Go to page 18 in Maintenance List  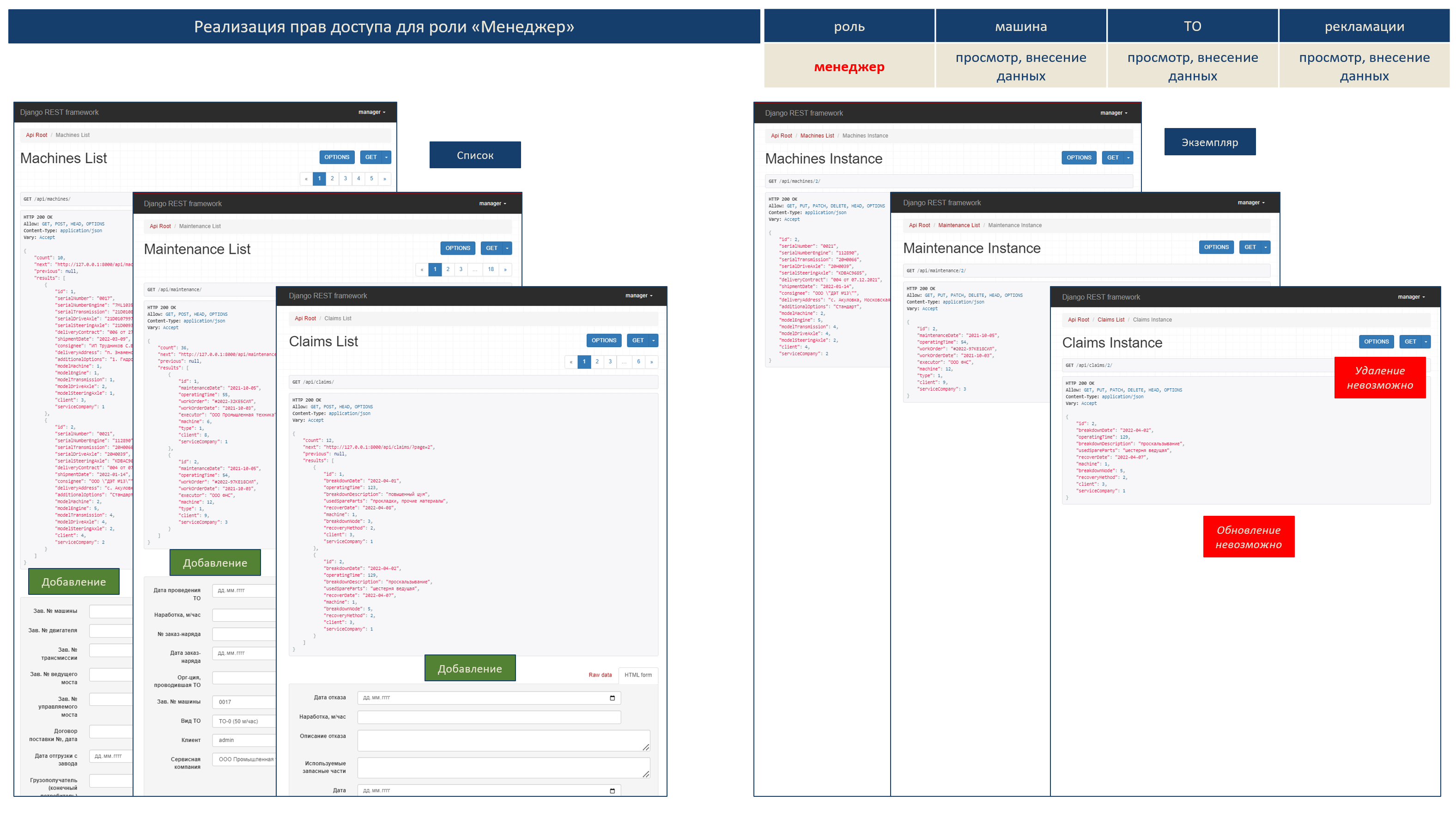(x=491, y=269)
